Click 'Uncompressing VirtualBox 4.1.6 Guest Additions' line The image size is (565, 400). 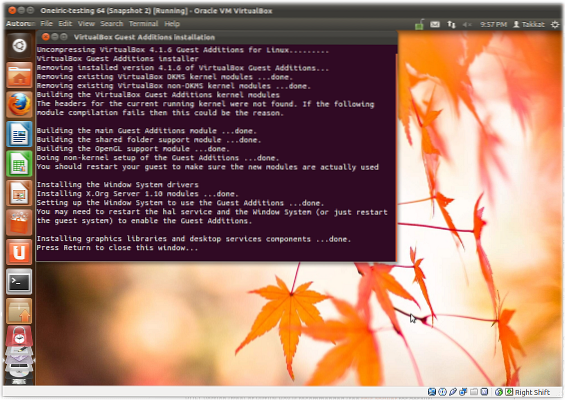click(183, 50)
